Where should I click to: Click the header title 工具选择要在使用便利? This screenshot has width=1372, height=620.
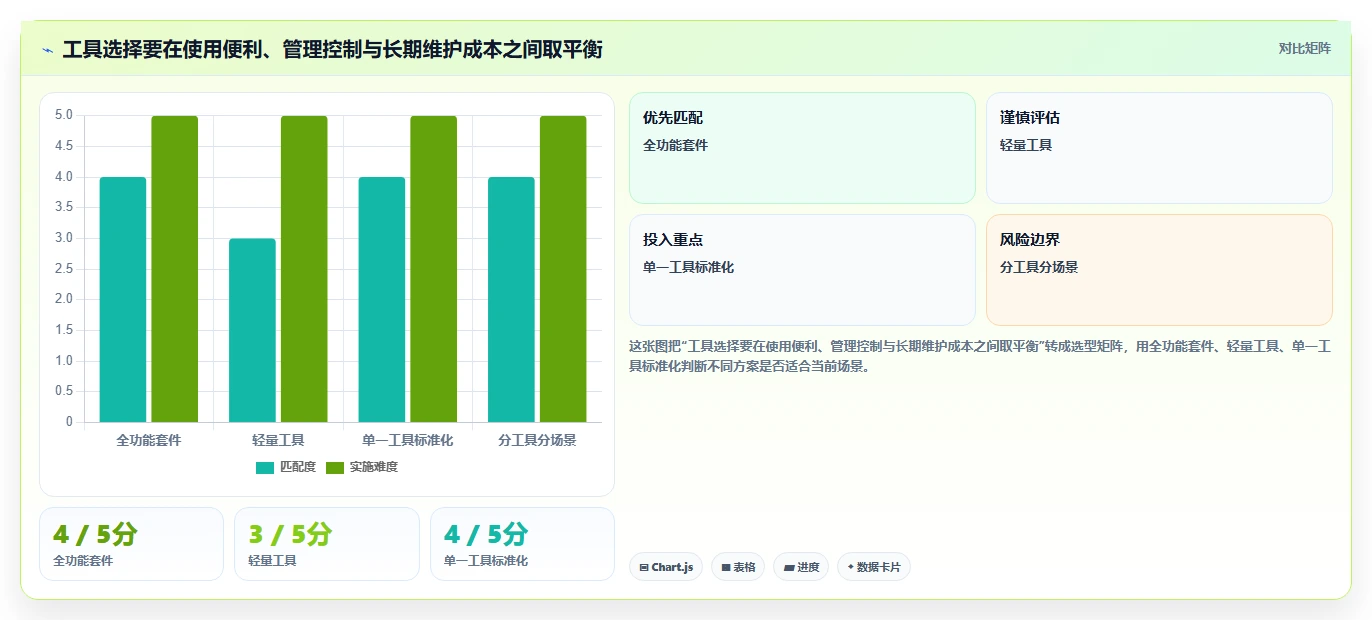click(332, 49)
